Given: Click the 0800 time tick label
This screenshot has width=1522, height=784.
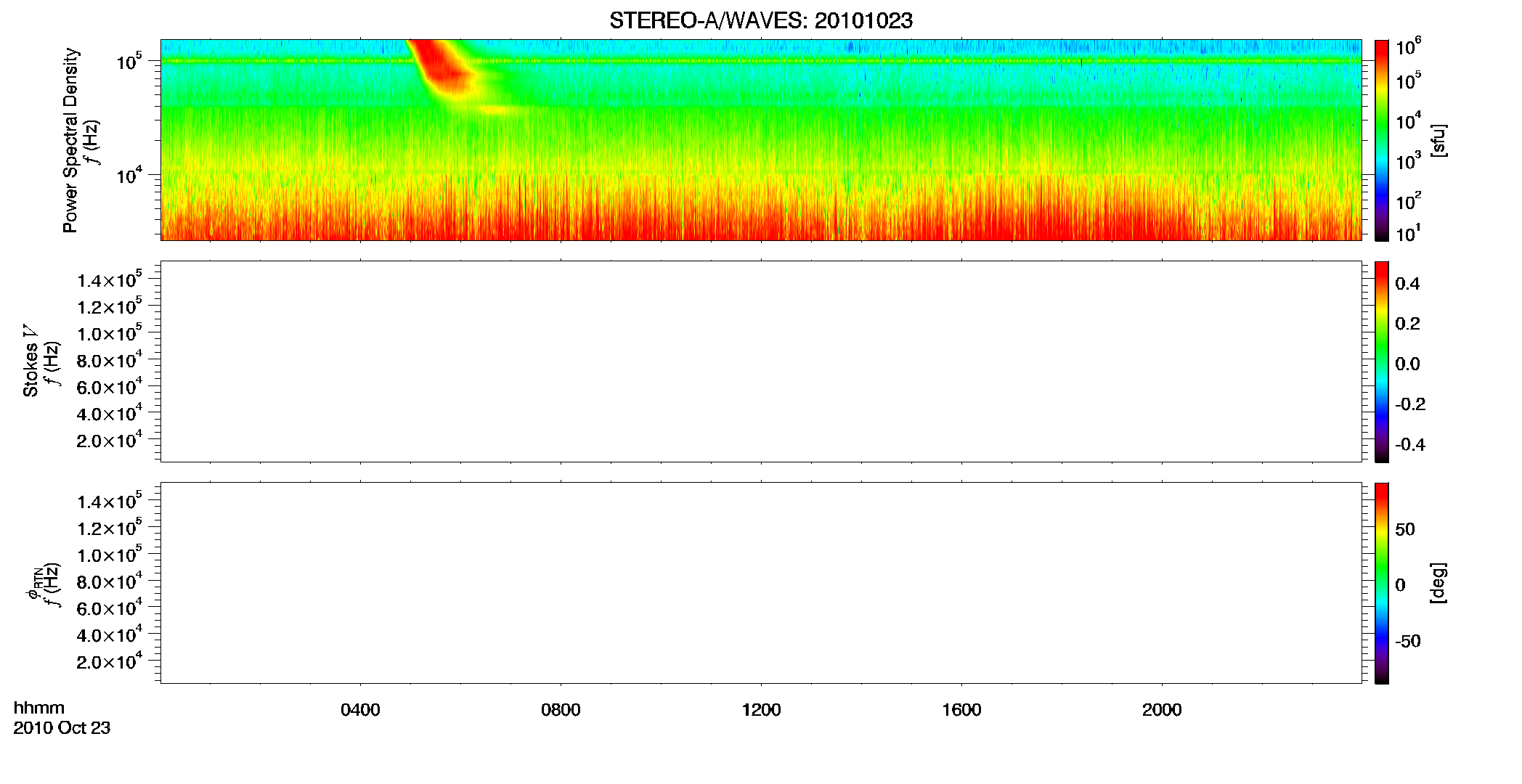Looking at the screenshot, I should tap(561, 710).
